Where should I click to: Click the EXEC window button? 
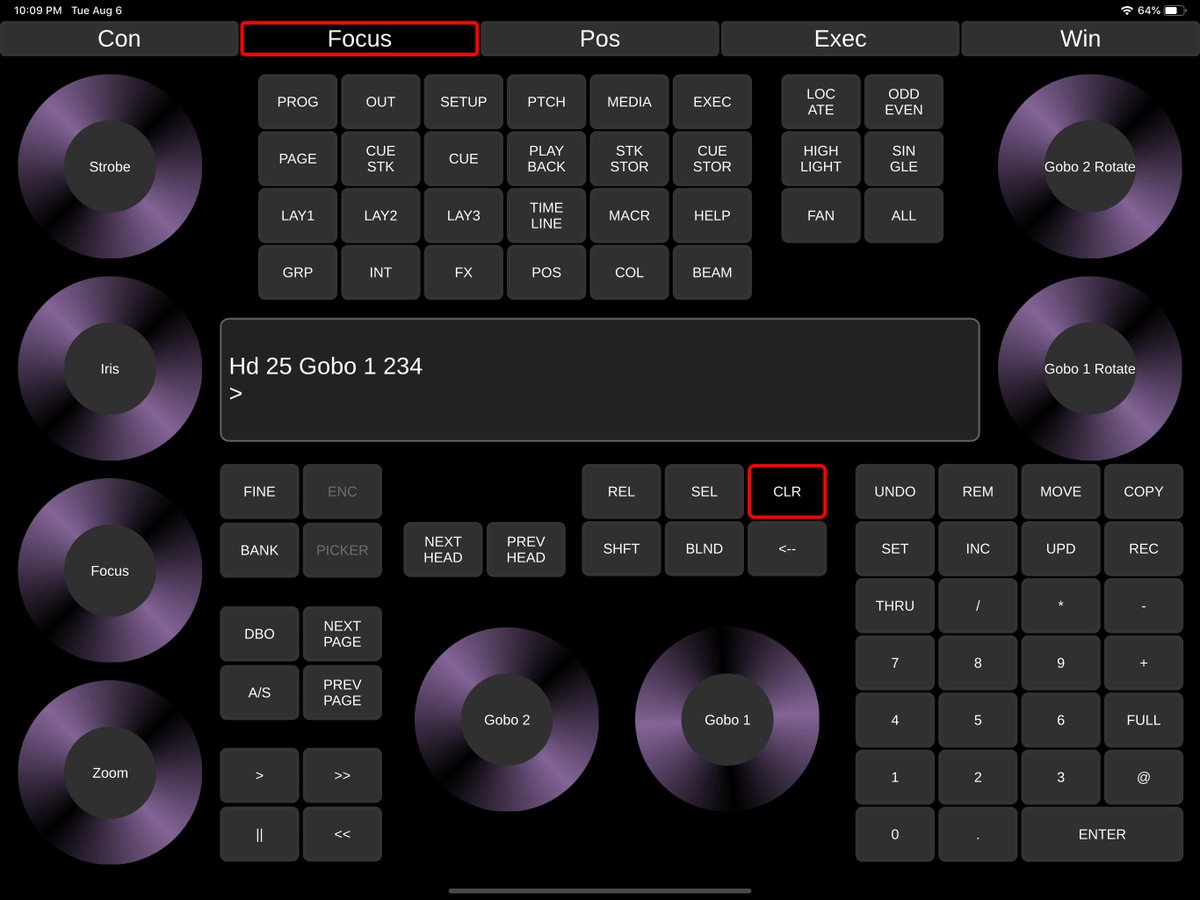pyautogui.click(x=712, y=102)
